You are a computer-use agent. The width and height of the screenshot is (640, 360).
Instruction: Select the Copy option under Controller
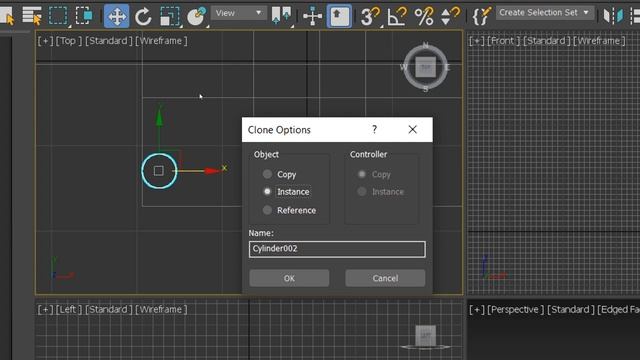click(x=374, y=174)
